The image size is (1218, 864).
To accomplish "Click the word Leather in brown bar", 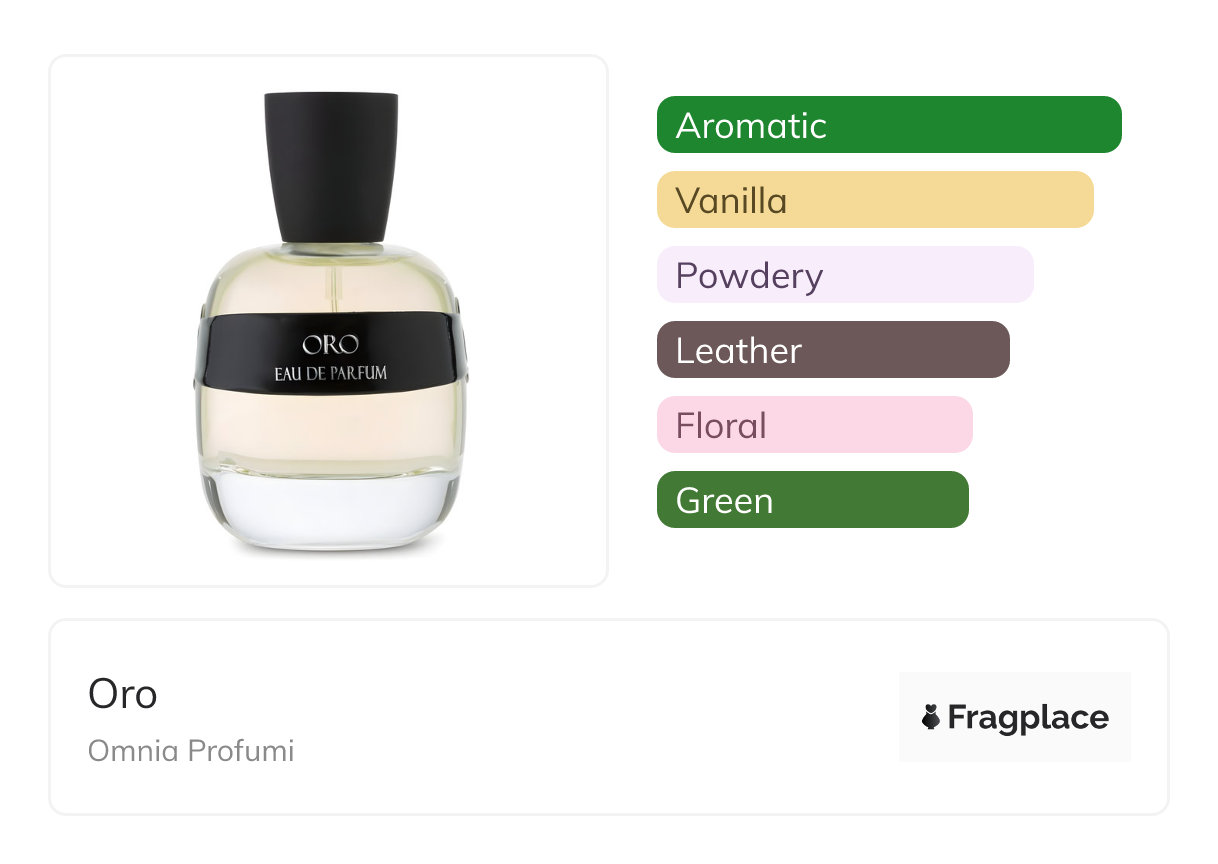I will 739,351.
